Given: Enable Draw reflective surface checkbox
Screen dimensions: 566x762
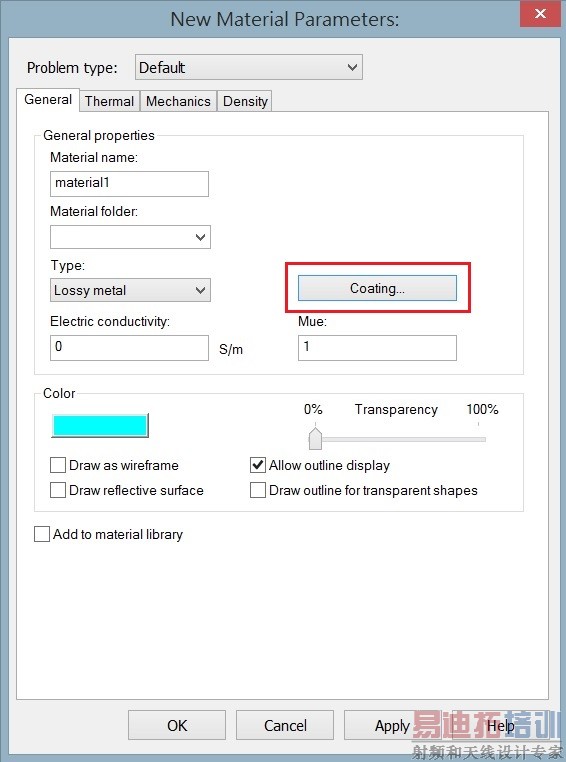Looking at the screenshot, I should point(58,490).
